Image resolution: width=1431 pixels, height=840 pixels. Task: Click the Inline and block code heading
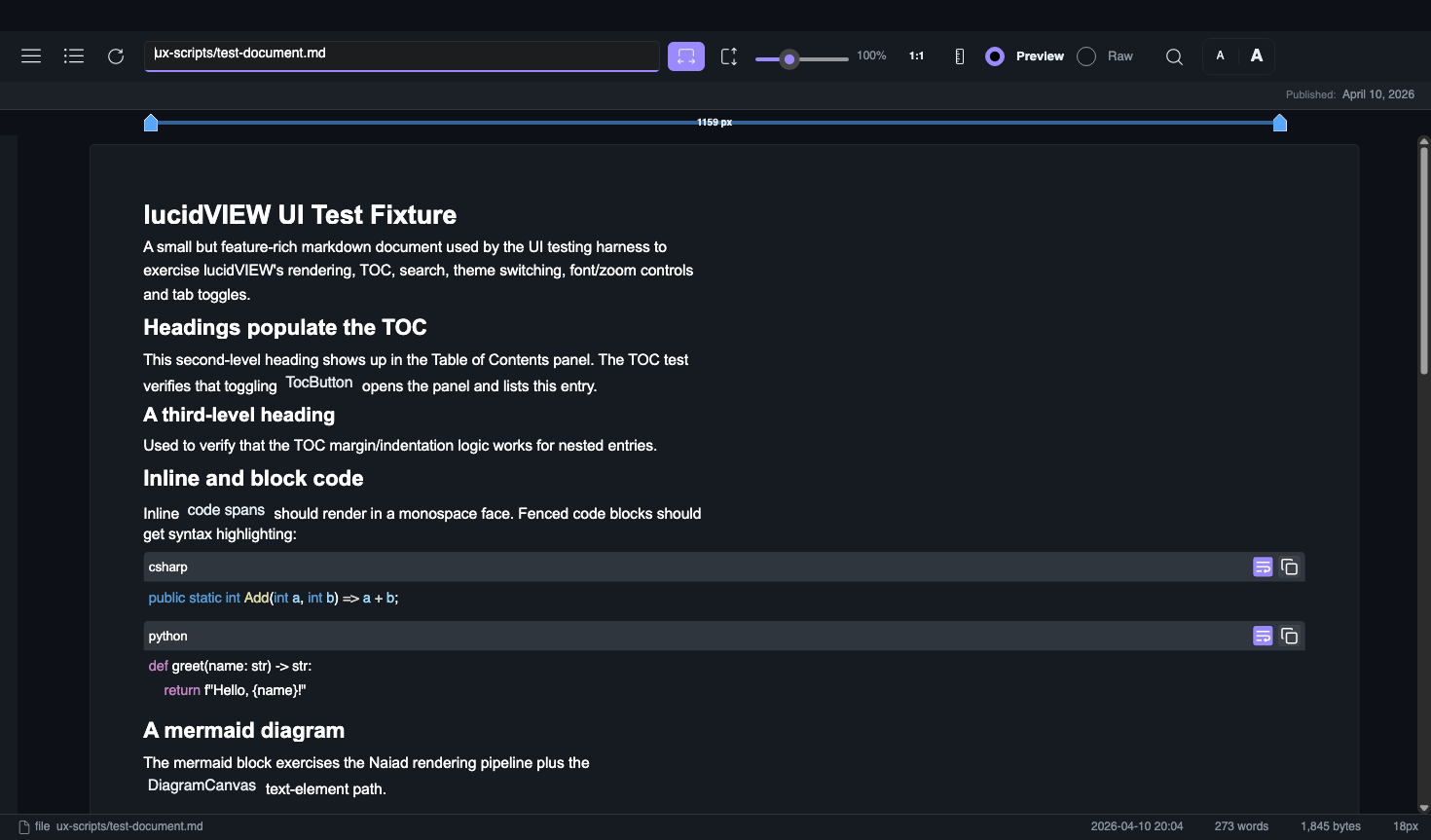click(253, 478)
